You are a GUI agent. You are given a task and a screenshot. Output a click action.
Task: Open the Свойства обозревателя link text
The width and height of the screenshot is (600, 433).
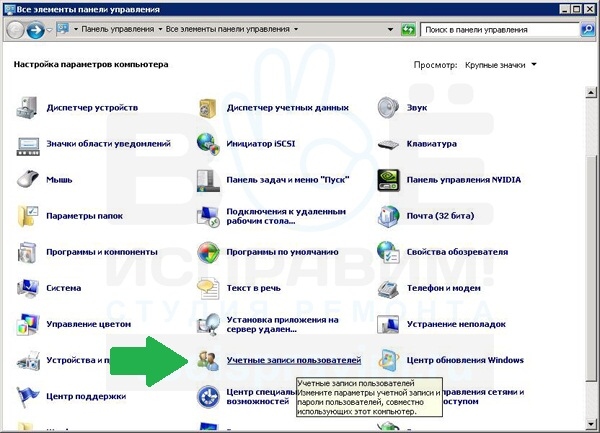pyautogui.click(x=457, y=252)
